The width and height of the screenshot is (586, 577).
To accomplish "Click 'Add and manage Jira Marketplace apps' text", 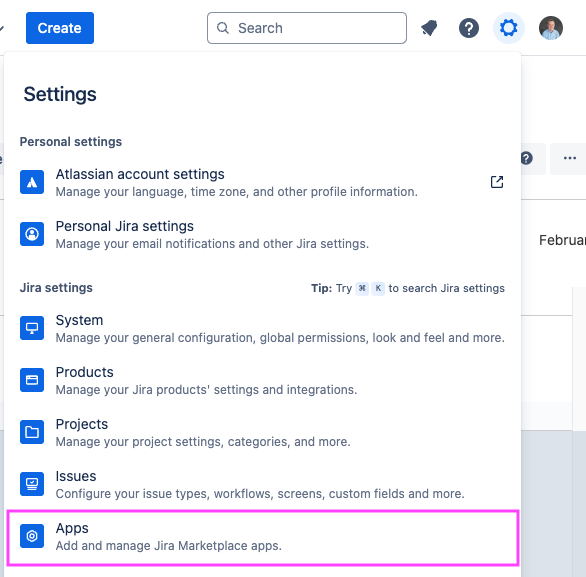I will [169, 546].
